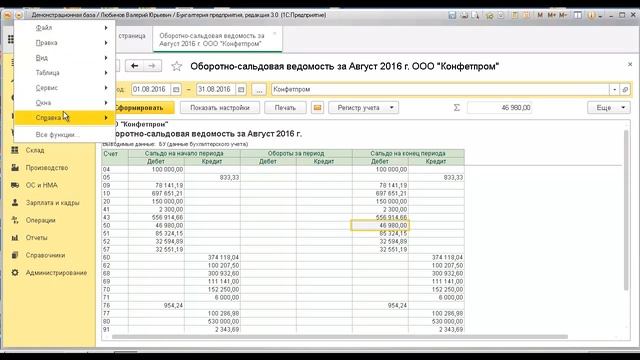The image size is (640, 360).
Task: Click the get link icon in the title bar
Action: [489, 16]
